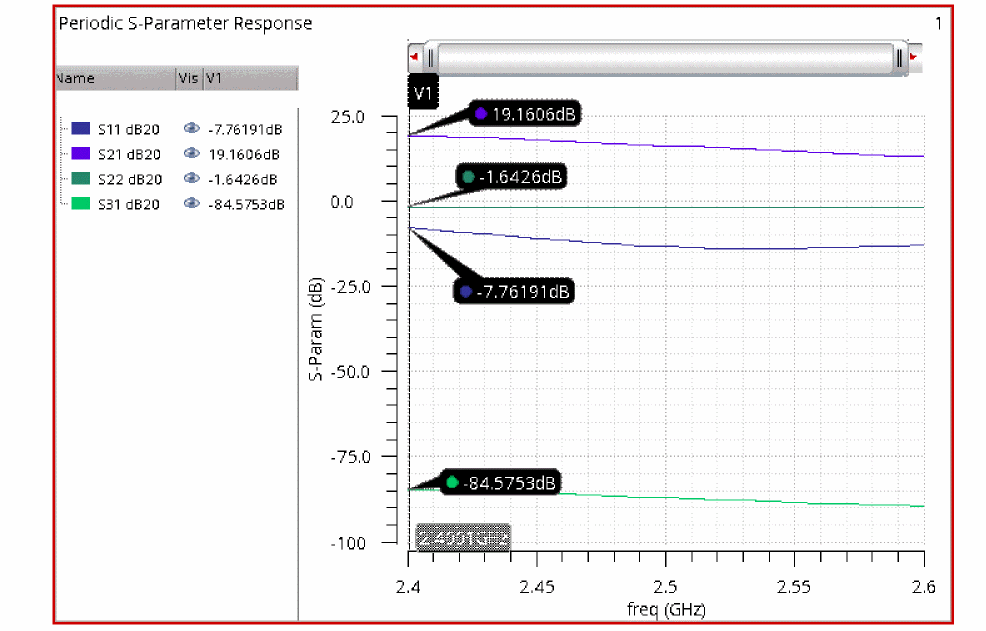986x631 pixels.
Task: Click the -84.5753dB marker bubble on graph
Action: pyautogui.click(x=500, y=483)
